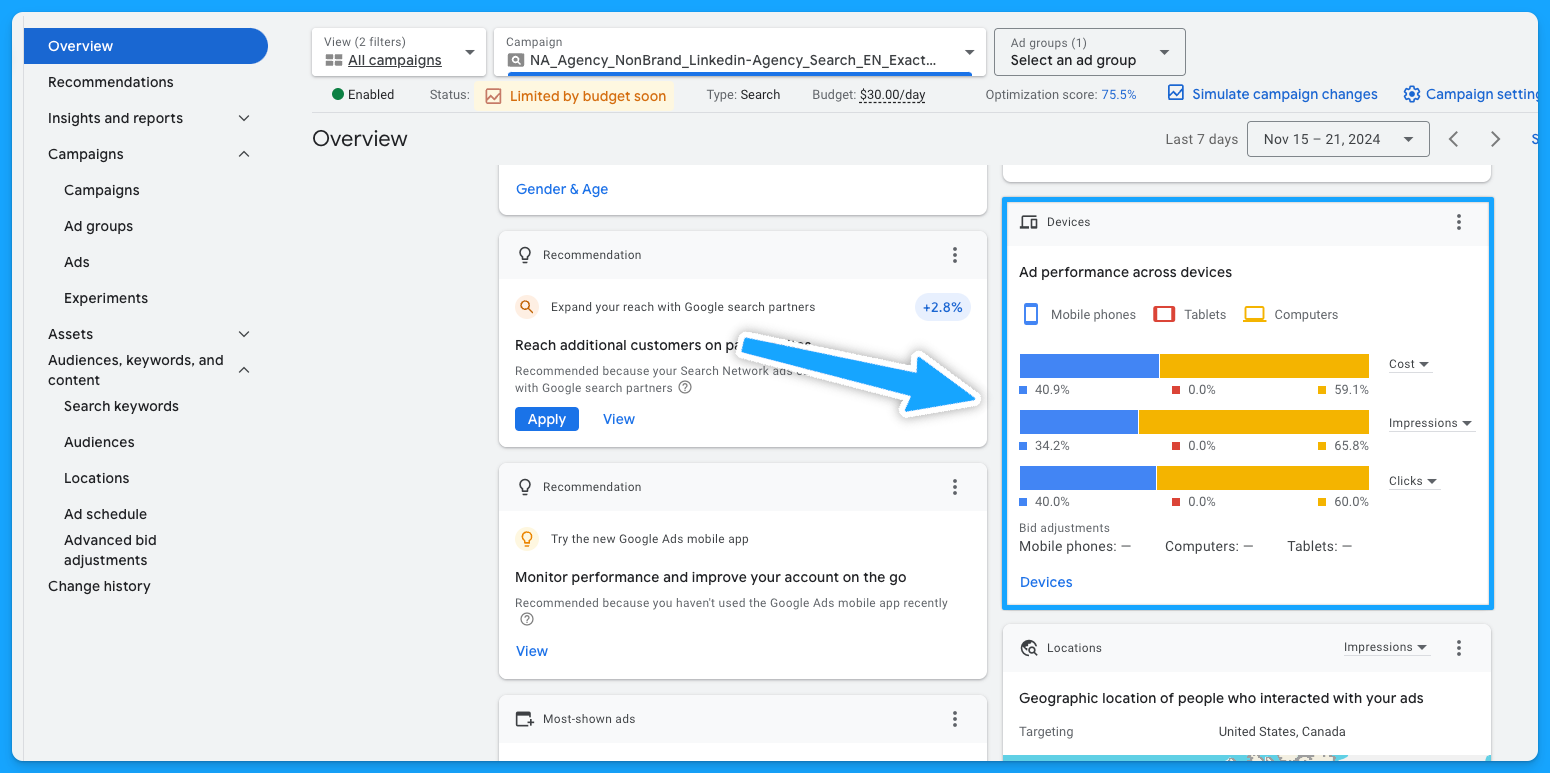
Task: Click the Simulate campaign changes chart icon
Action: point(1176,93)
